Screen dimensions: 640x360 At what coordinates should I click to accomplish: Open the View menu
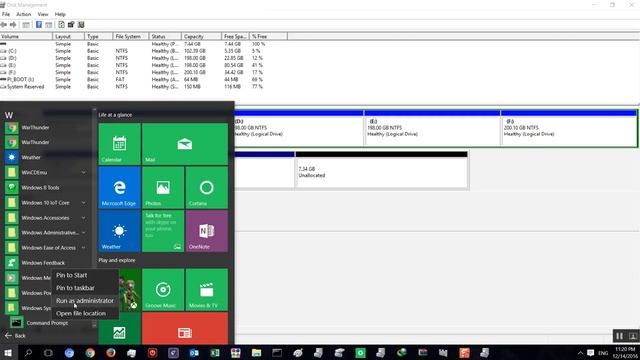[x=43, y=14]
